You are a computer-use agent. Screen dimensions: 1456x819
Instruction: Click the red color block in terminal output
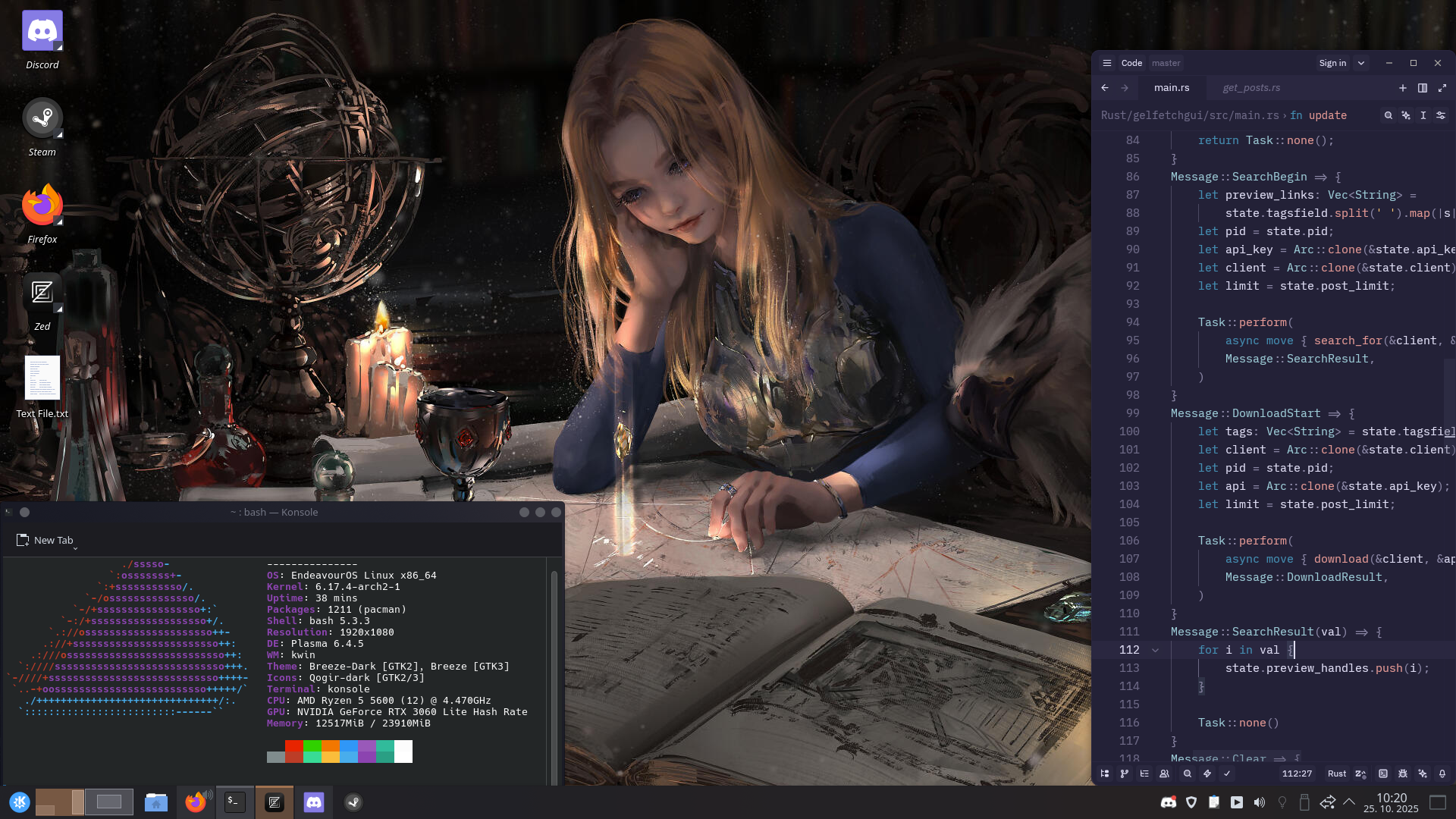pyautogui.click(x=293, y=747)
